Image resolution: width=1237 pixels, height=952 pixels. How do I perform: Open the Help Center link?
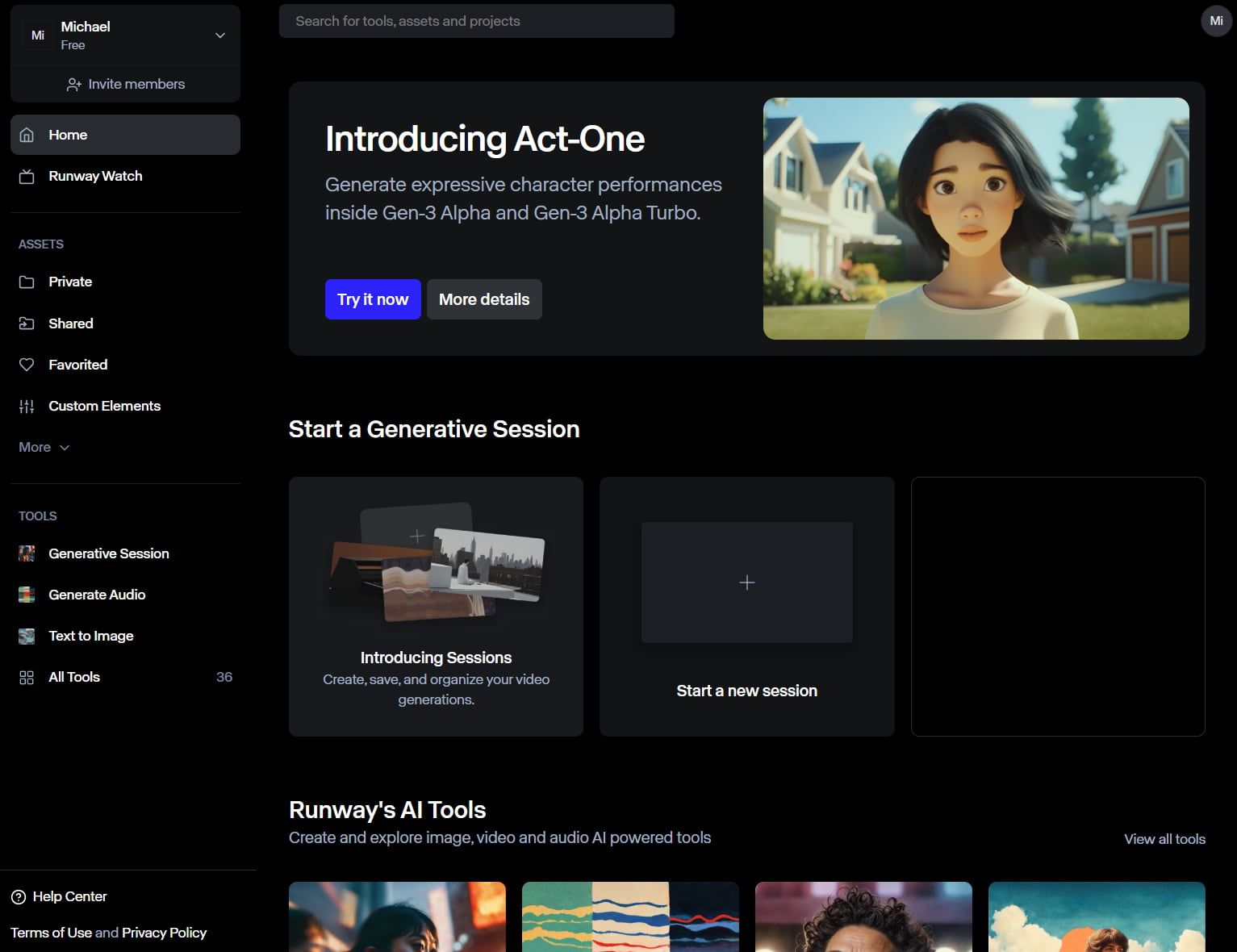click(x=60, y=896)
